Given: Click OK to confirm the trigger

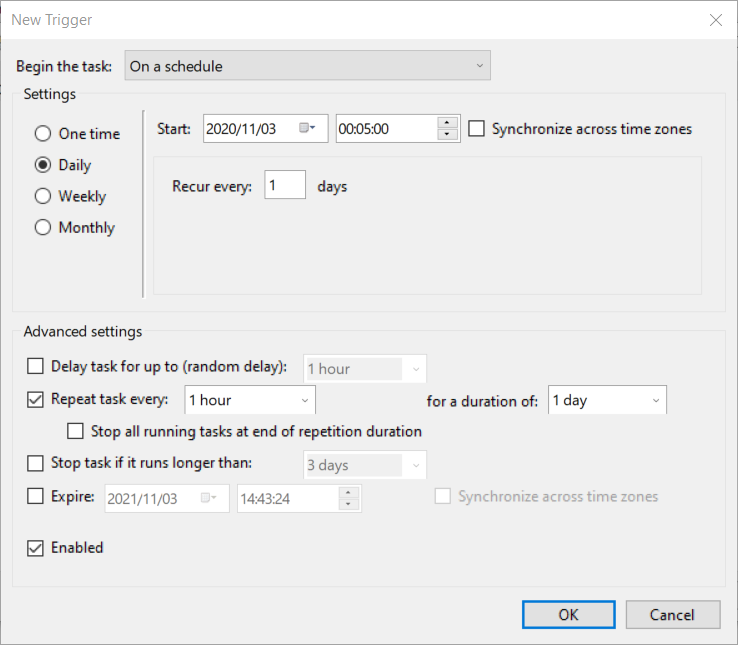Looking at the screenshot, I should coord(568,614).
